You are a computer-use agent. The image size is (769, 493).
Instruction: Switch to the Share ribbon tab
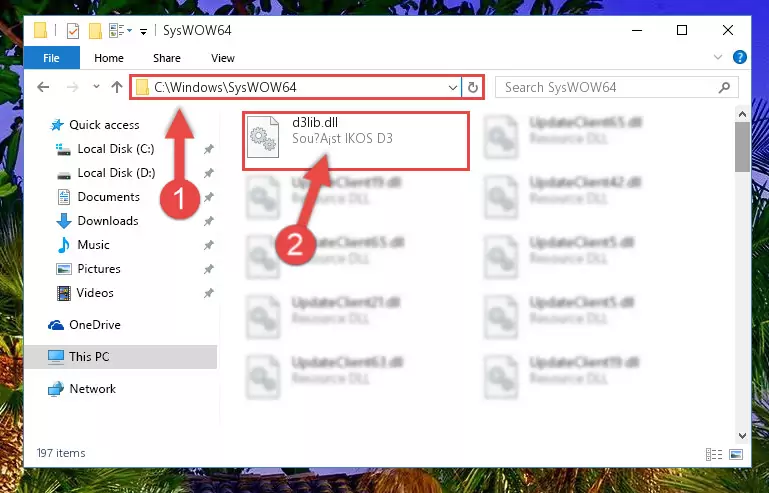coord(167,58)
